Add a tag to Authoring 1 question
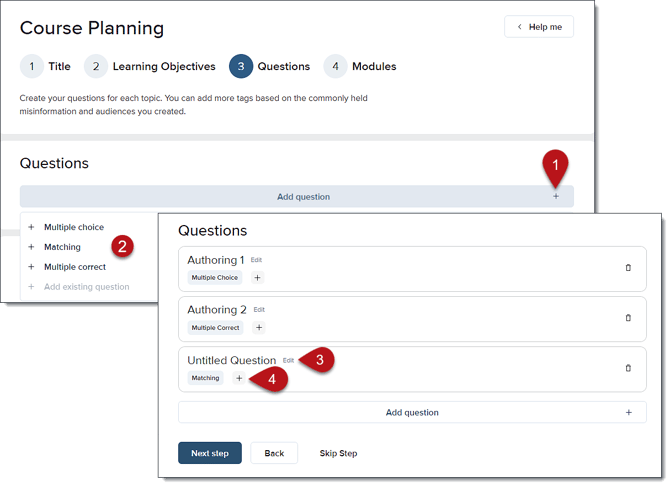Image resolution: width=670 pixels, height=486 pixels. [x=257, y=277]
